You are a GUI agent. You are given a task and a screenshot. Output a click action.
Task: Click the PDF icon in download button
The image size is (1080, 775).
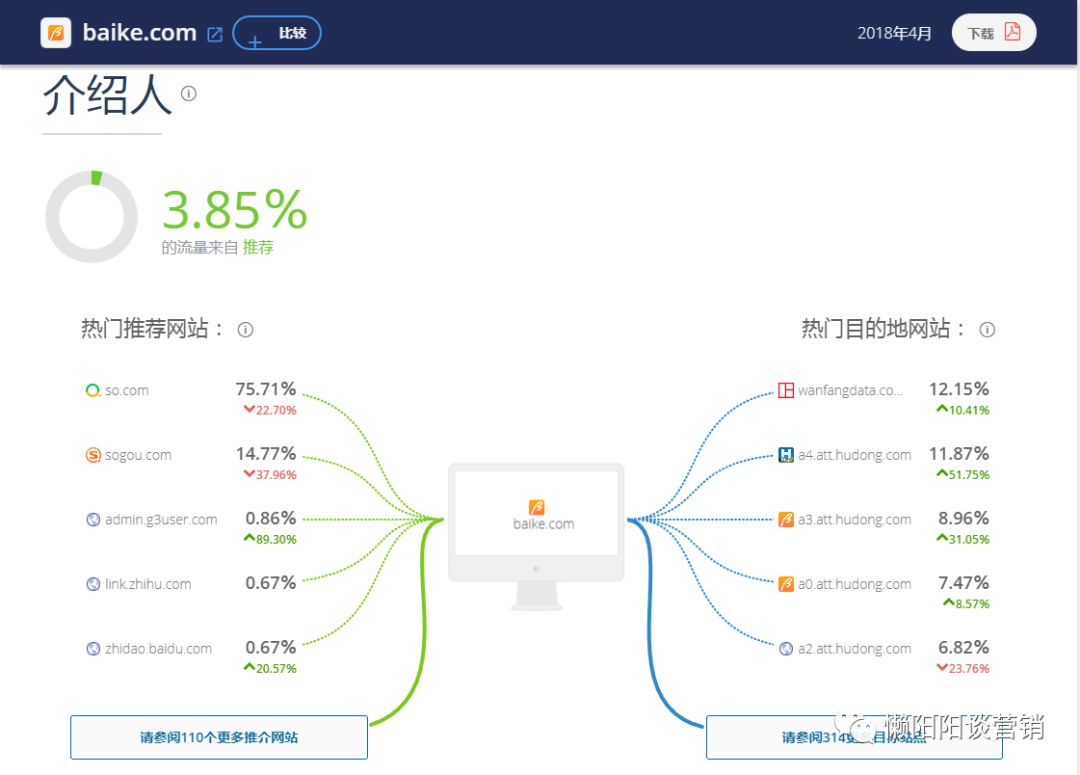1012,32
